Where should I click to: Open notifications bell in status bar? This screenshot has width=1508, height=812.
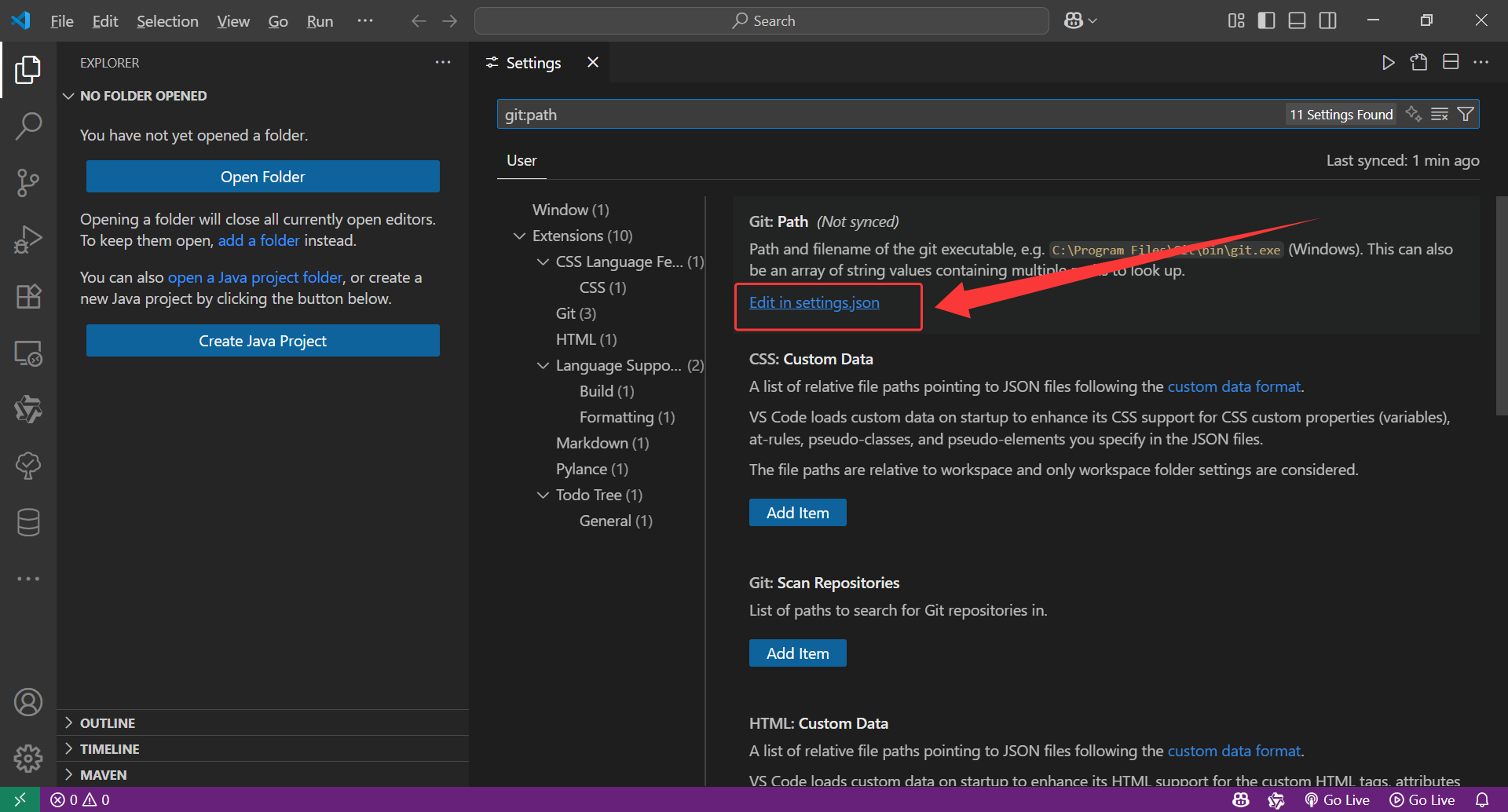[x=1482, y=799]
